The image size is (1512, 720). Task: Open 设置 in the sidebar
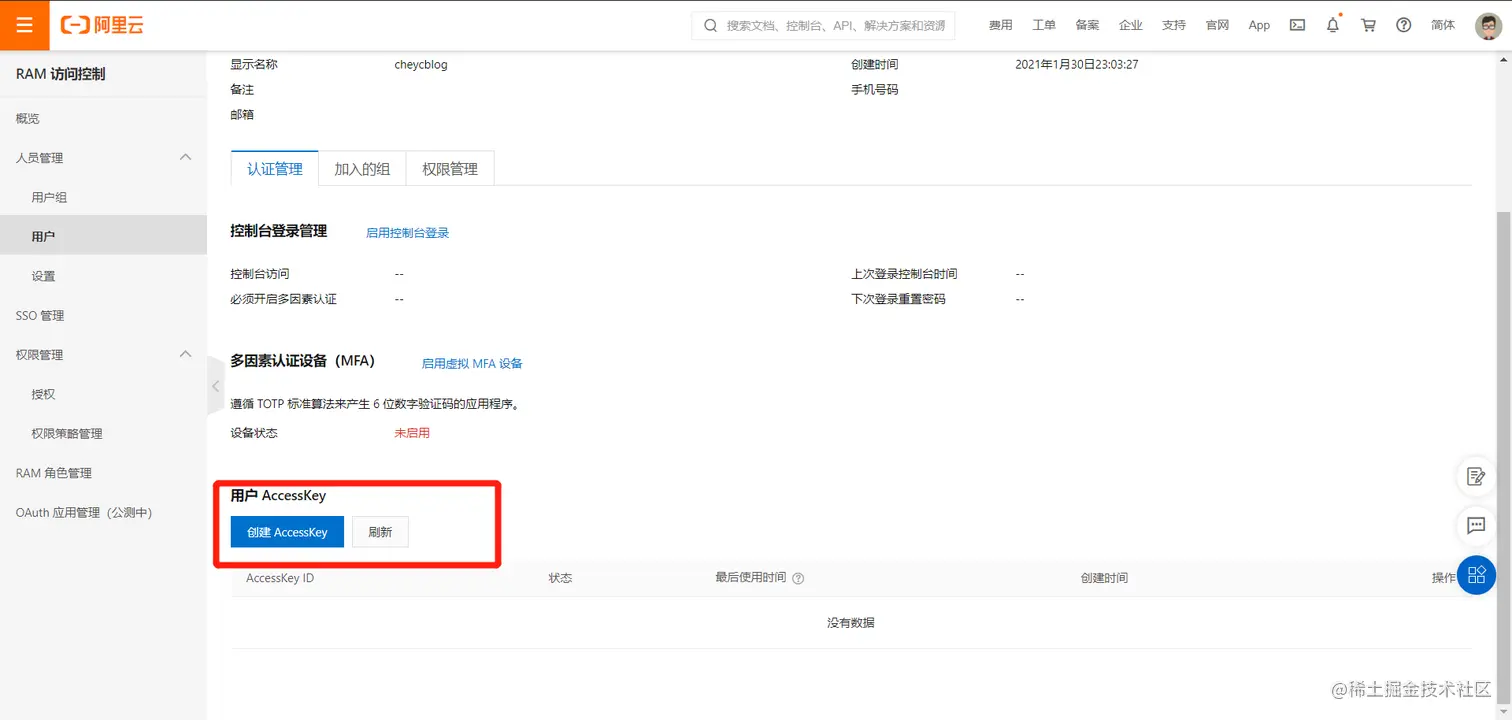point(103,276)
